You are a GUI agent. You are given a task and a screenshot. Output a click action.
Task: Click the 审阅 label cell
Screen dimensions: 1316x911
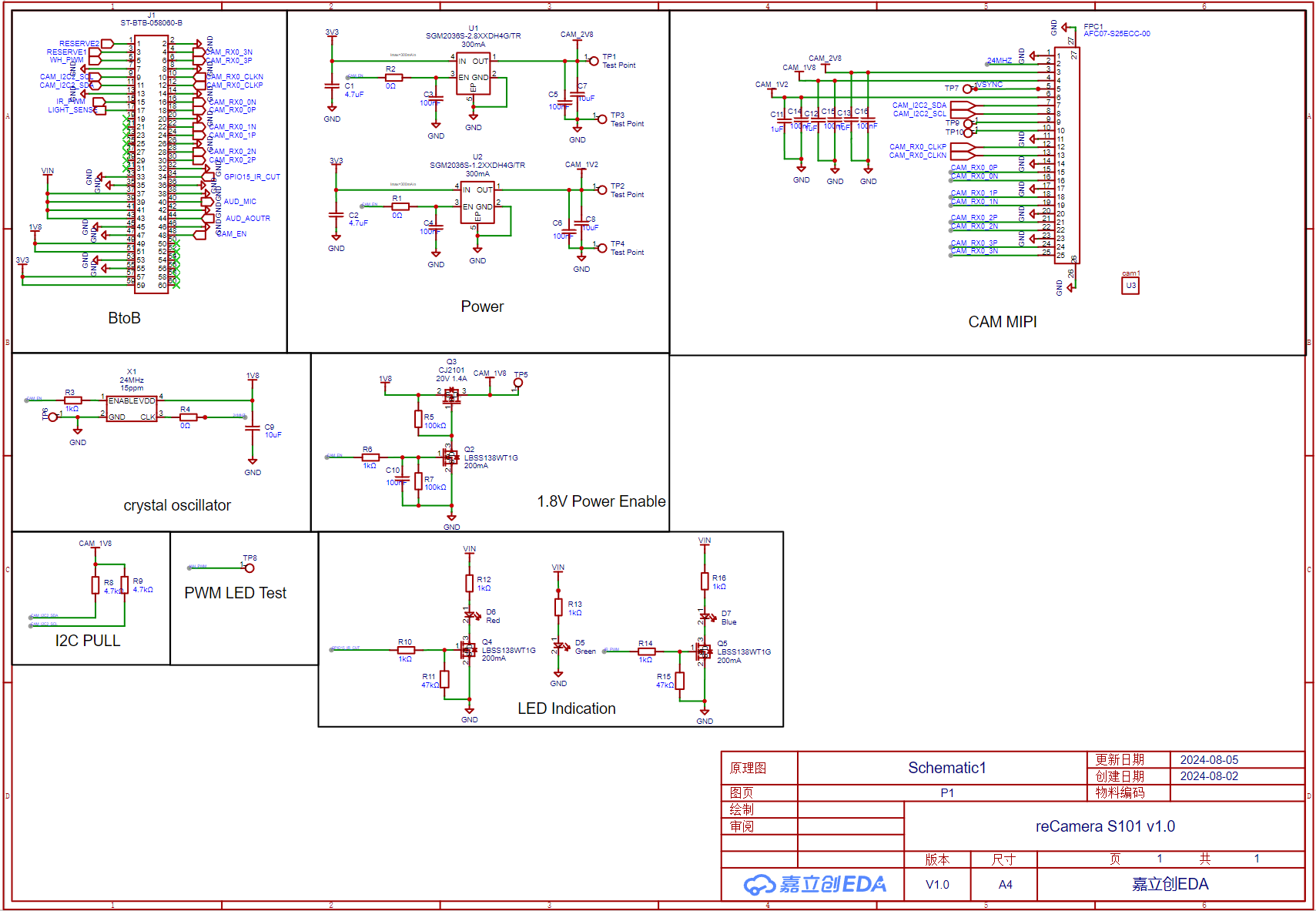click(x=742, y=826)
